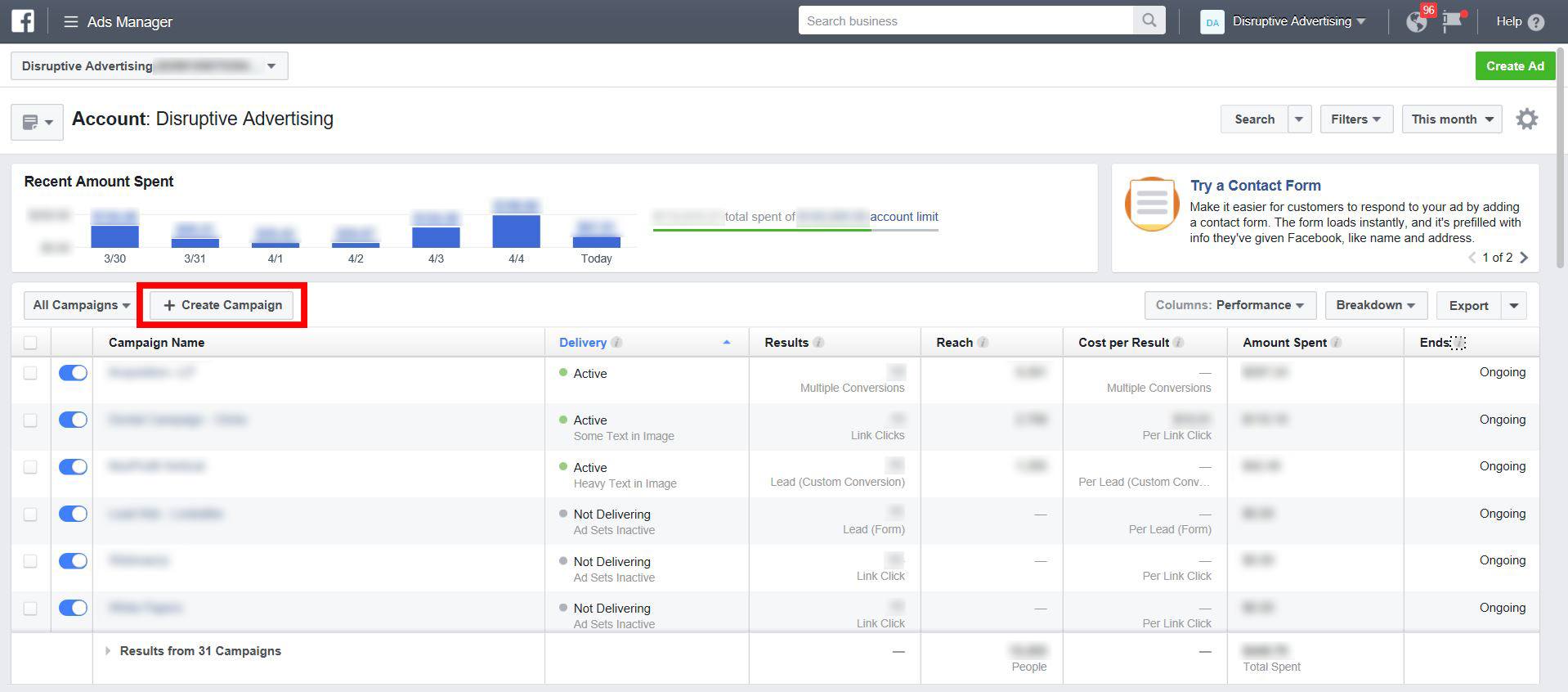
Task: Sort by Amount Spent column header
Action: point(1284,343)
